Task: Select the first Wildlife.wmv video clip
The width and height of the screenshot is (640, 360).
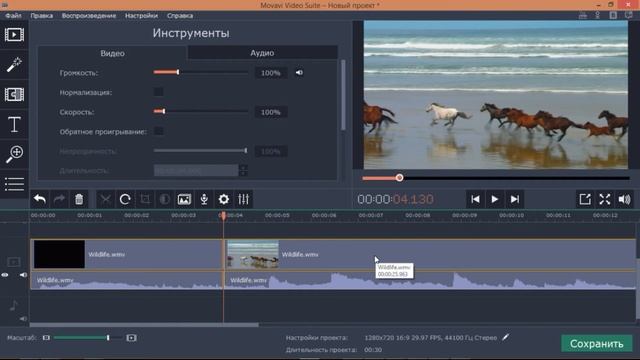Action: (x=127, y=254)
